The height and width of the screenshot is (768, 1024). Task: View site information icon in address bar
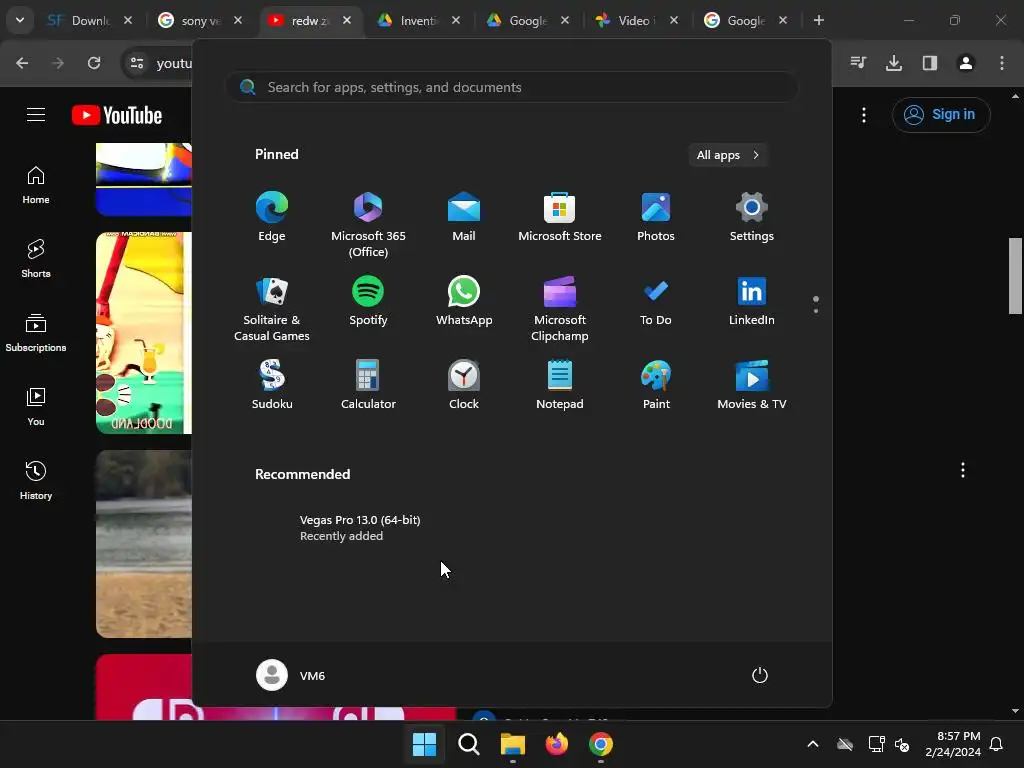click(x=137, y=63)
